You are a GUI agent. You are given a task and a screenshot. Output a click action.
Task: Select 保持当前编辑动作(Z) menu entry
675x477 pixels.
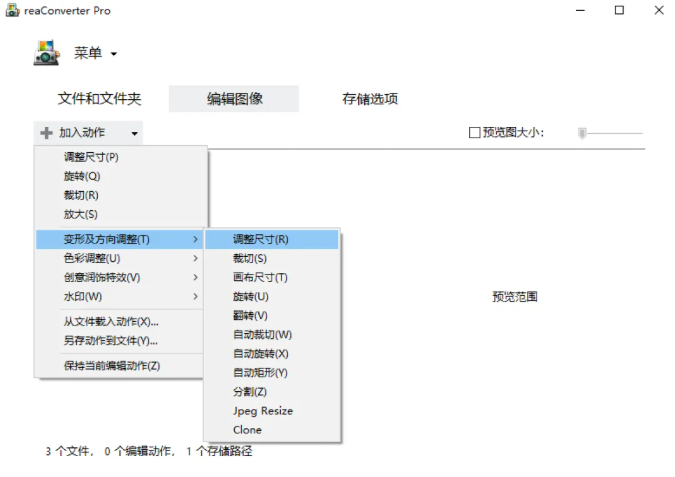[120, 366]
